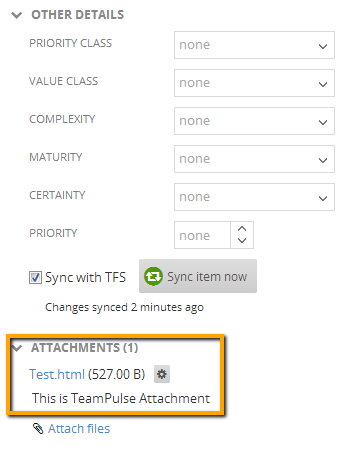This screenshot has width=360, height=454.
Task: Open the Complexity dropdown
Action: click(254, 121)
